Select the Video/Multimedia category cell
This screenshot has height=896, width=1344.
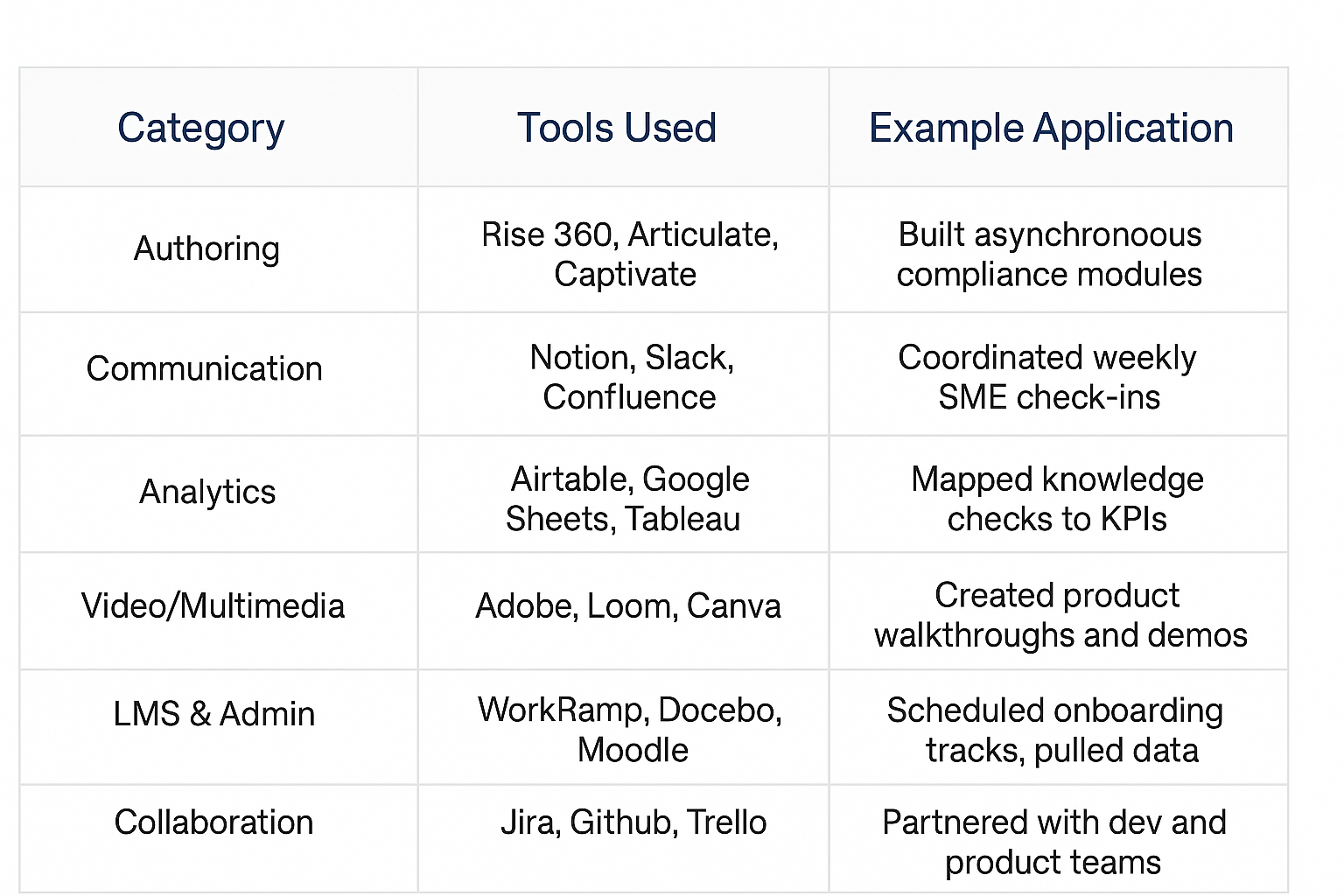tap(219, 611)
